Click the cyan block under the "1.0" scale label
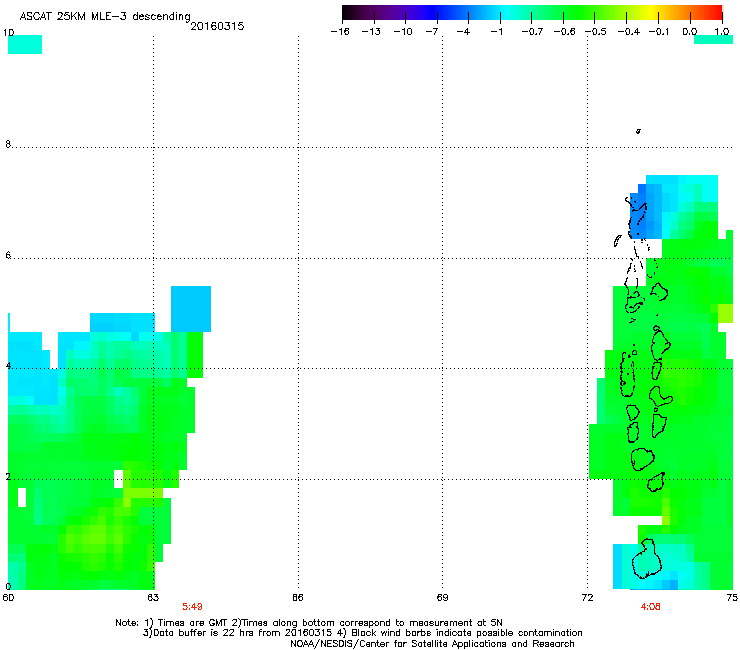Screen dimensions: 740x650 (713, 40)
